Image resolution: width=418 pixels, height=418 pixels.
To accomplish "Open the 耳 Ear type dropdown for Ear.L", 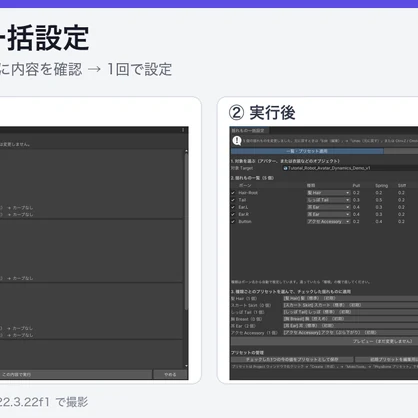I will pos(328,207).
